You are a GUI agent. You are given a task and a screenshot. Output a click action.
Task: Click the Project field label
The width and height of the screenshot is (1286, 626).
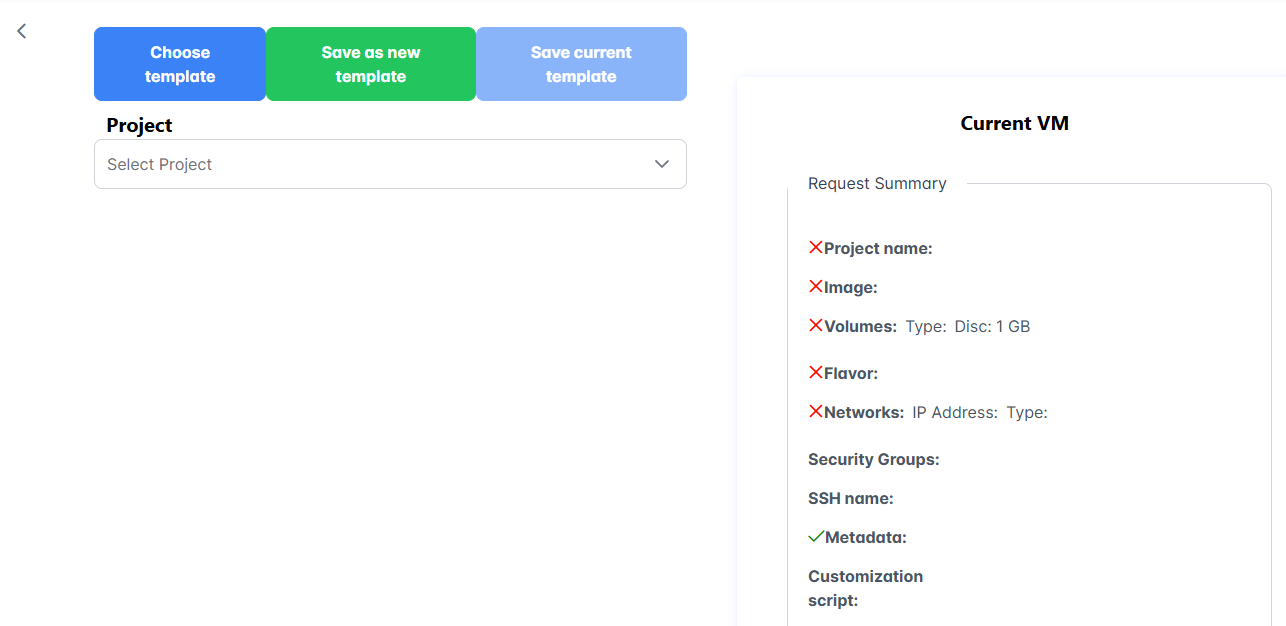tap(139, 125)
